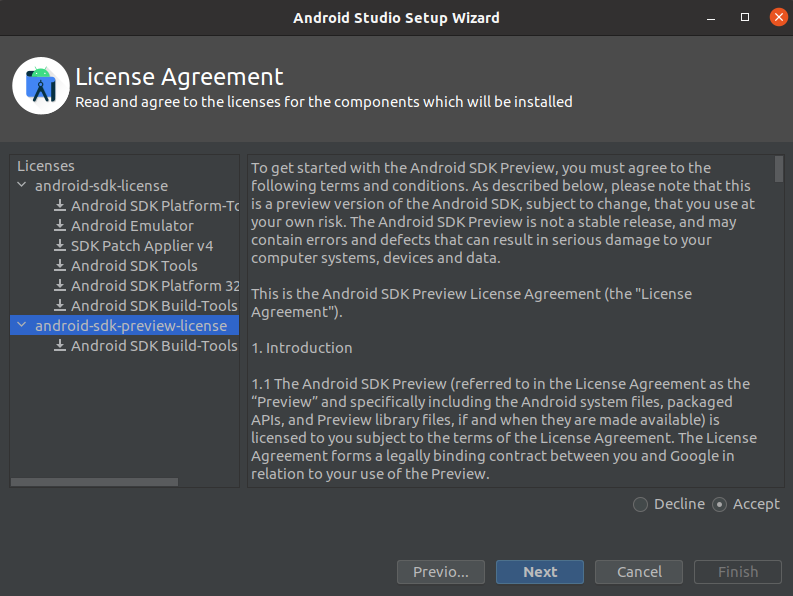Screen dimensions: 793x596
Task: Click download icon of Build-Tools under android-sdk-license
Action: click(60, 305)
